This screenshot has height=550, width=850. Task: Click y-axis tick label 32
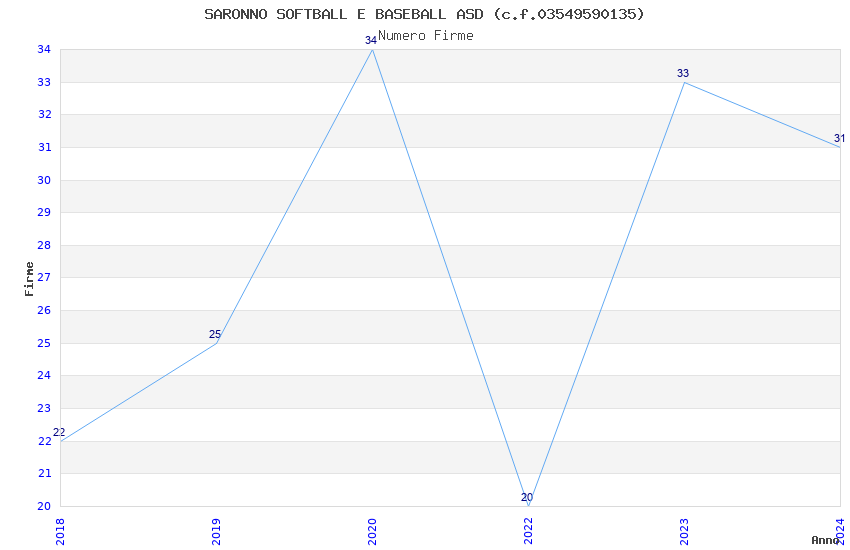point(44,114)
